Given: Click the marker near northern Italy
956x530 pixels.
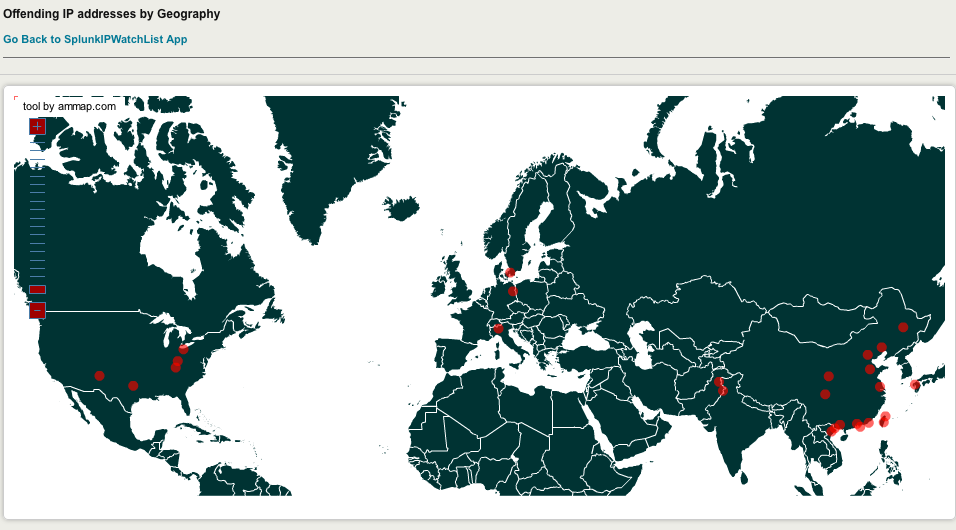Looking at the screenshot, I should pyautogui.click(x=498, y=329).
